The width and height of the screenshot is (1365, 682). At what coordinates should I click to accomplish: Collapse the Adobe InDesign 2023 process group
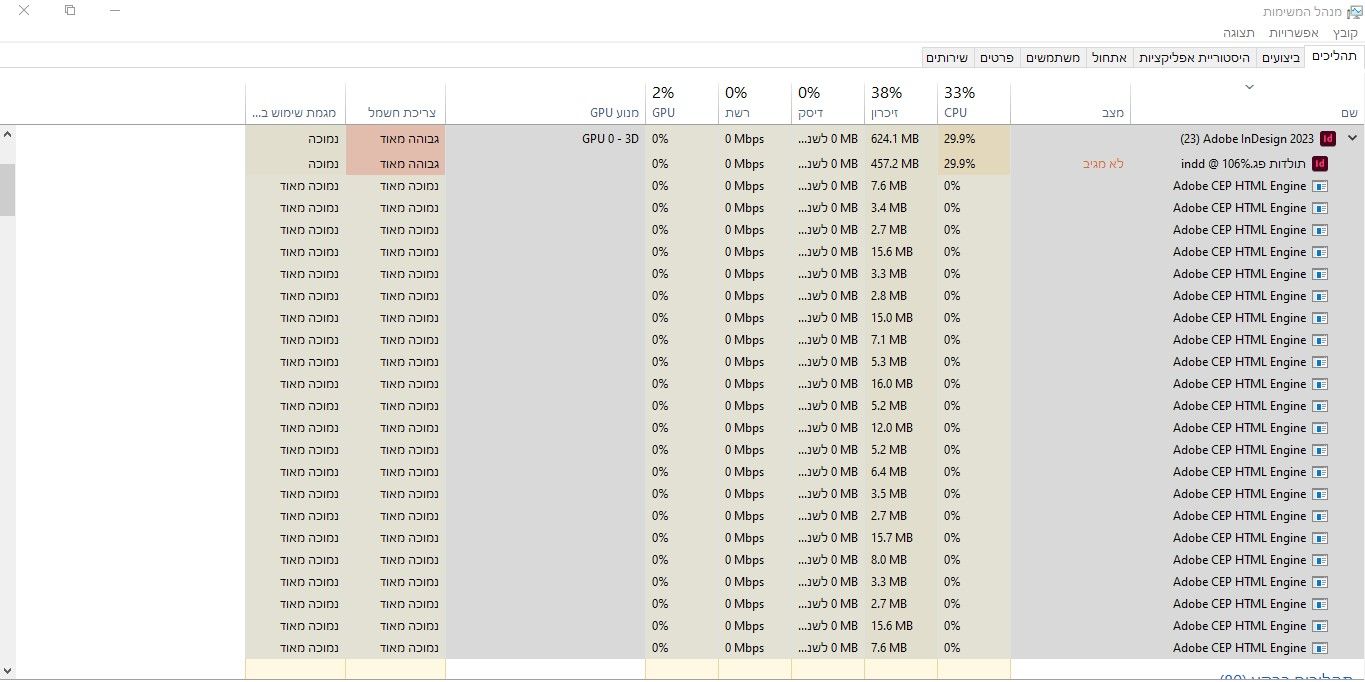(1352, 139)
